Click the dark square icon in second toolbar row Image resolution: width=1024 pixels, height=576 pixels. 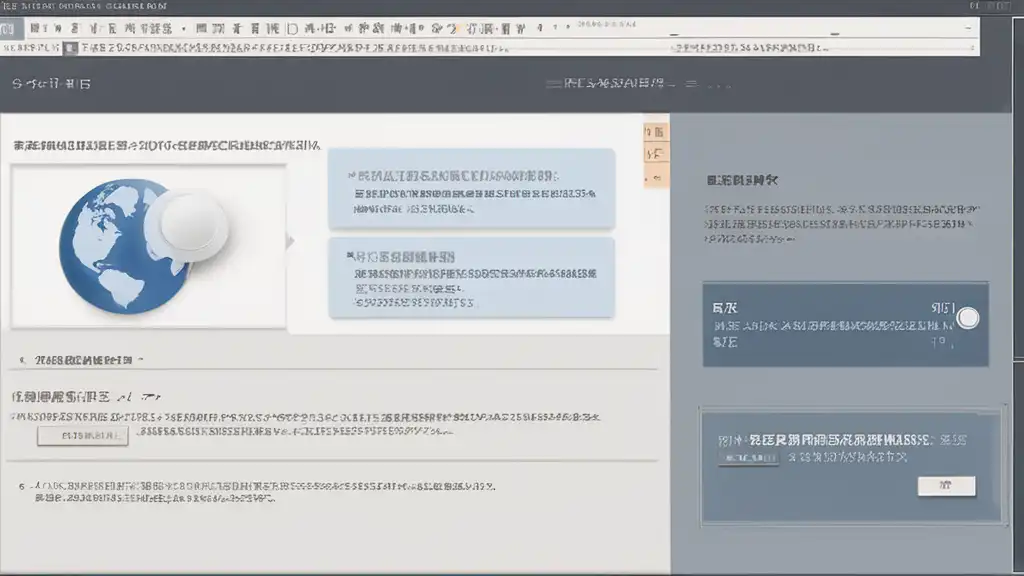[70, 47]
